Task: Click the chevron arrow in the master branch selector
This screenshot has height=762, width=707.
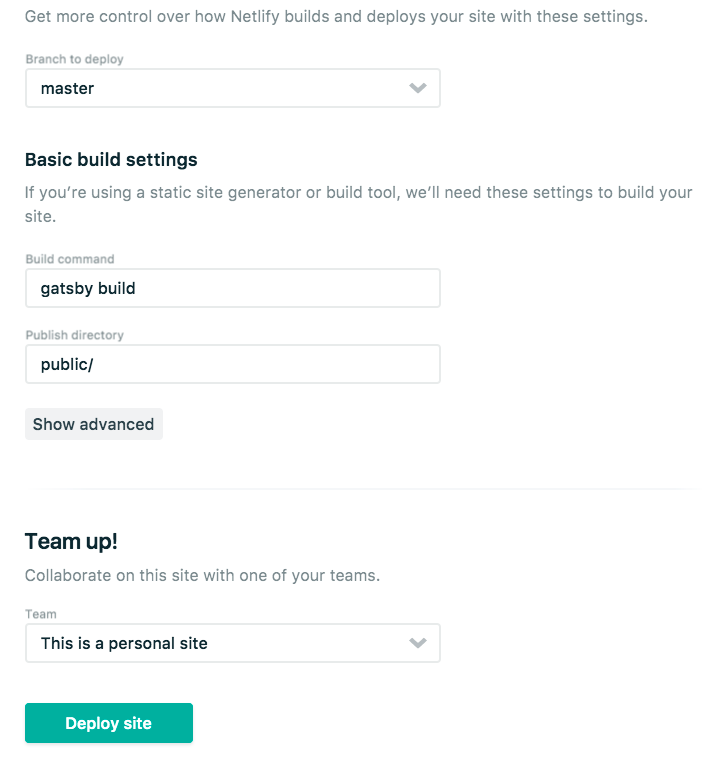Action: (x=418, y=88)
